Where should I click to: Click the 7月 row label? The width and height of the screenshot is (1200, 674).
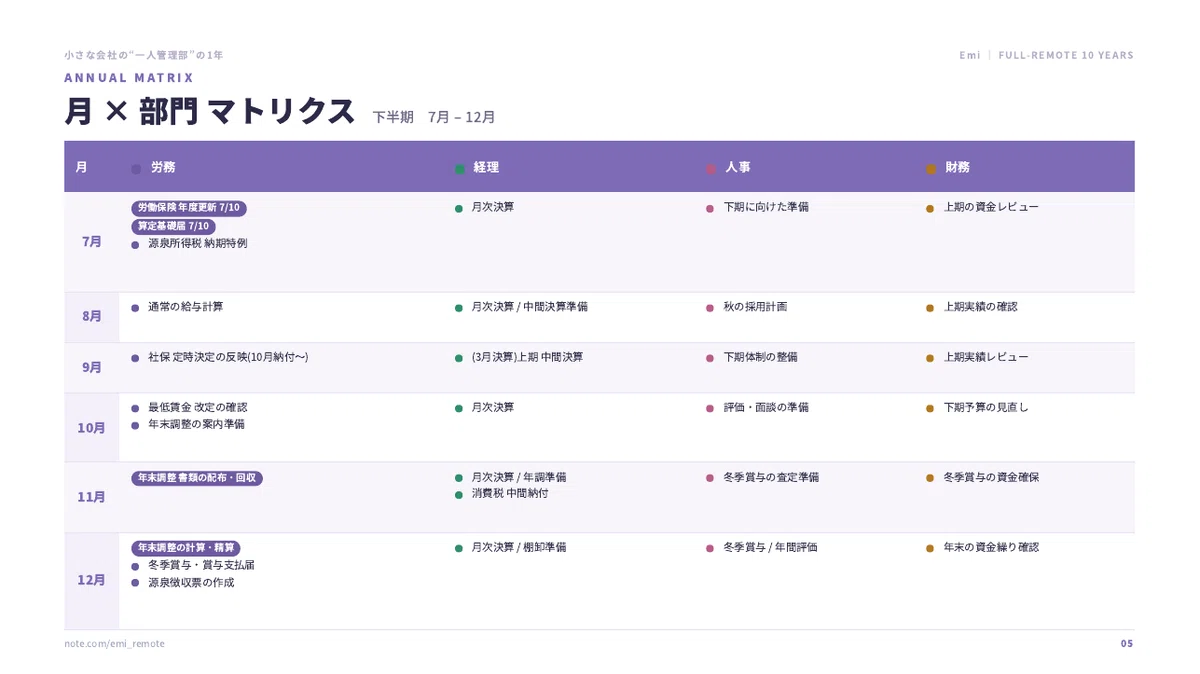tap(91, 242)
